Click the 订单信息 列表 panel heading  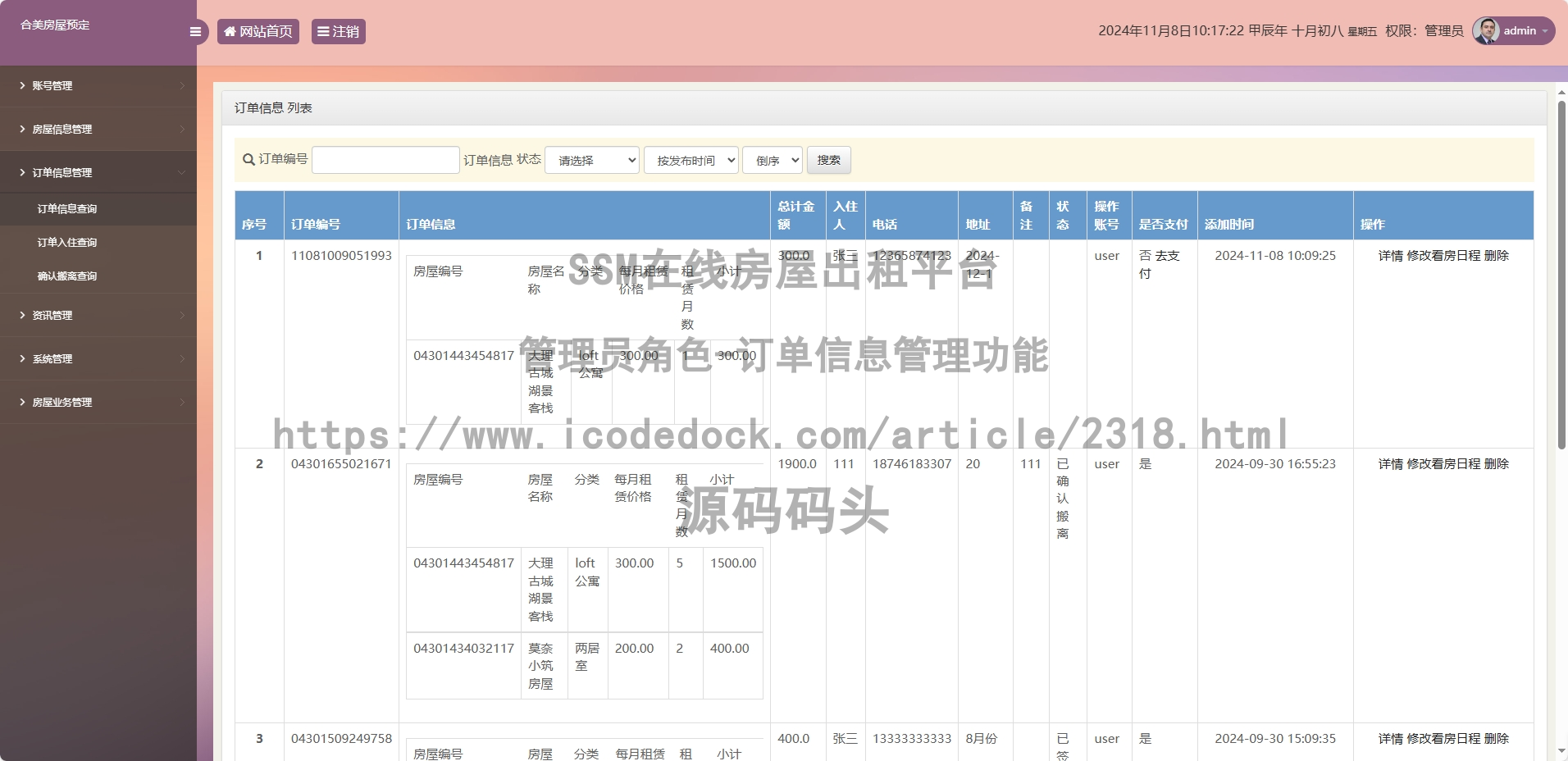pos(273,108)
